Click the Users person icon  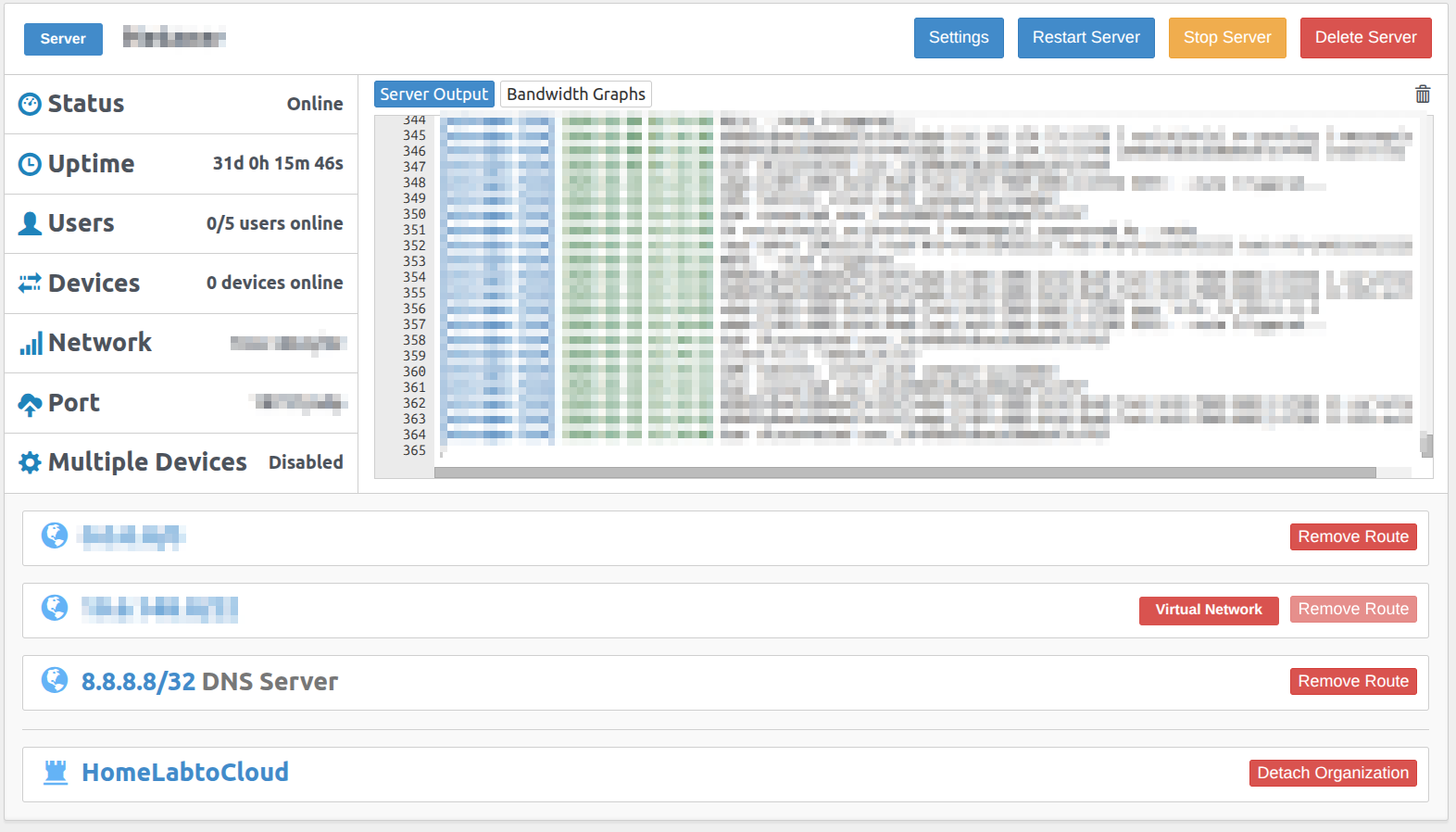click(x=30, y=223)
